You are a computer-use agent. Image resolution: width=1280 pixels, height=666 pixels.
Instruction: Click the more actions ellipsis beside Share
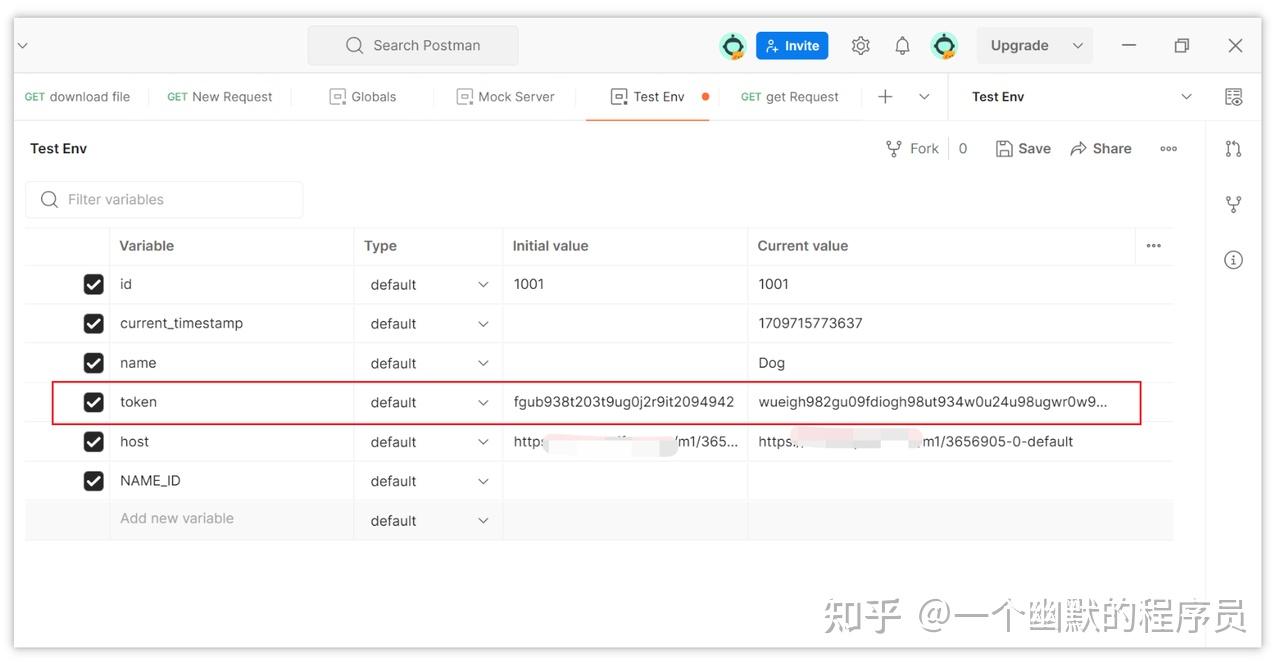(1168, 148)
